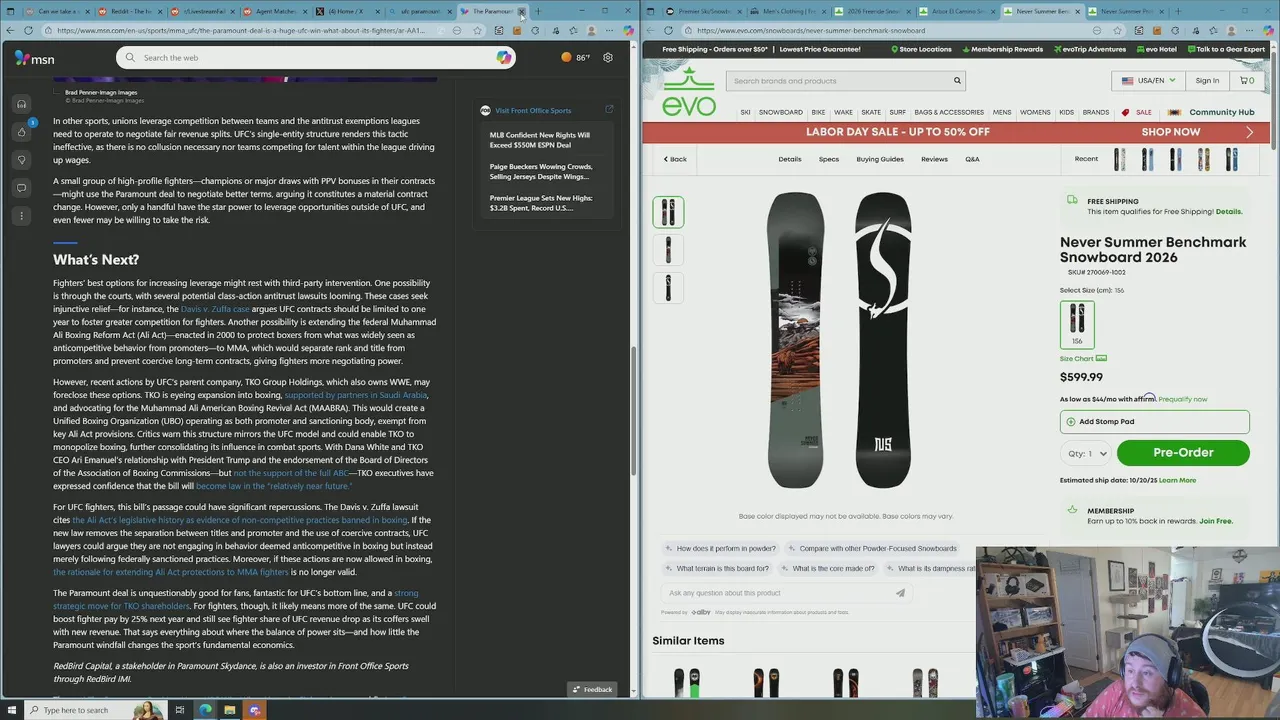Switch to r/LivestreamFail tab
The width and height of the screenshot is (1280, 720).
(x=204, y=11)
